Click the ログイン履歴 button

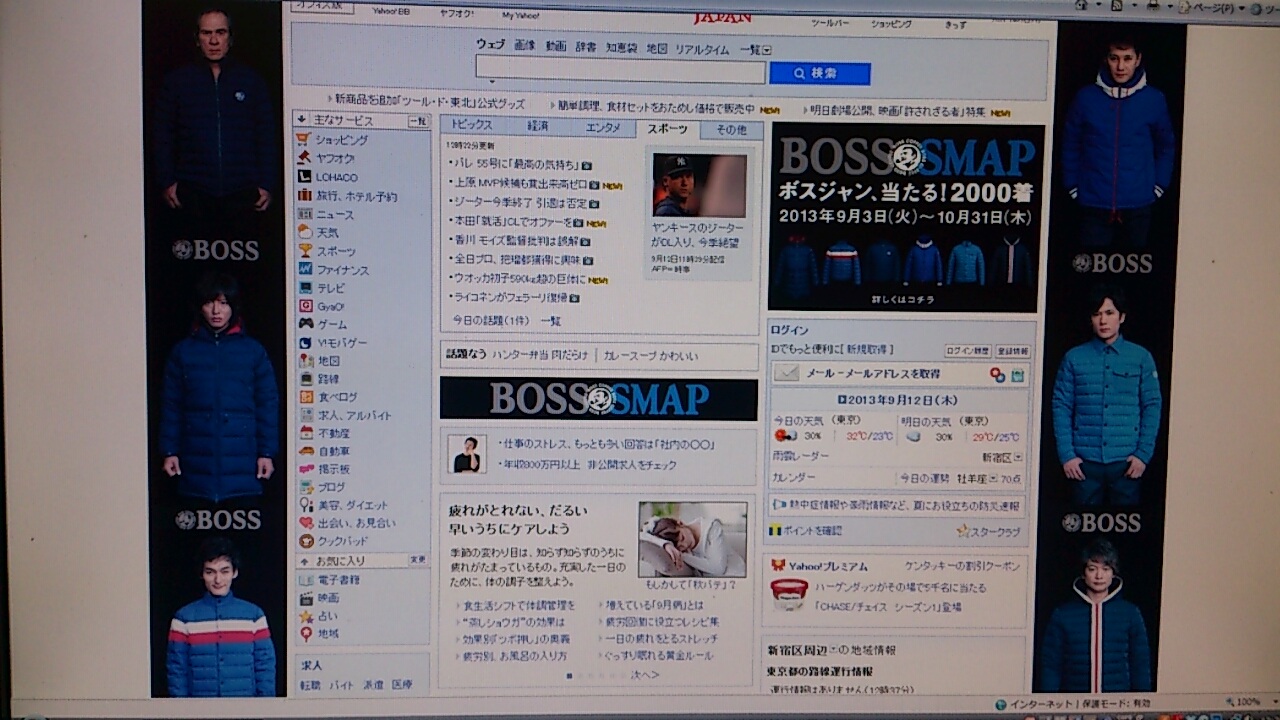click(968, 351)
